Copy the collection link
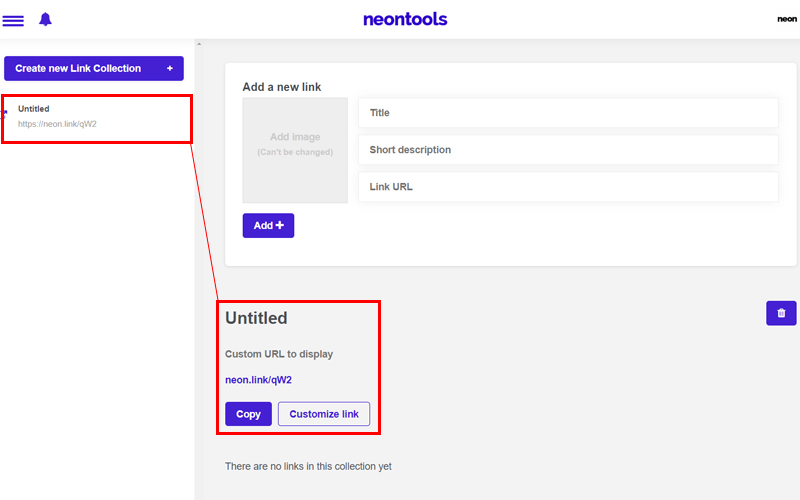 (248, 414)
